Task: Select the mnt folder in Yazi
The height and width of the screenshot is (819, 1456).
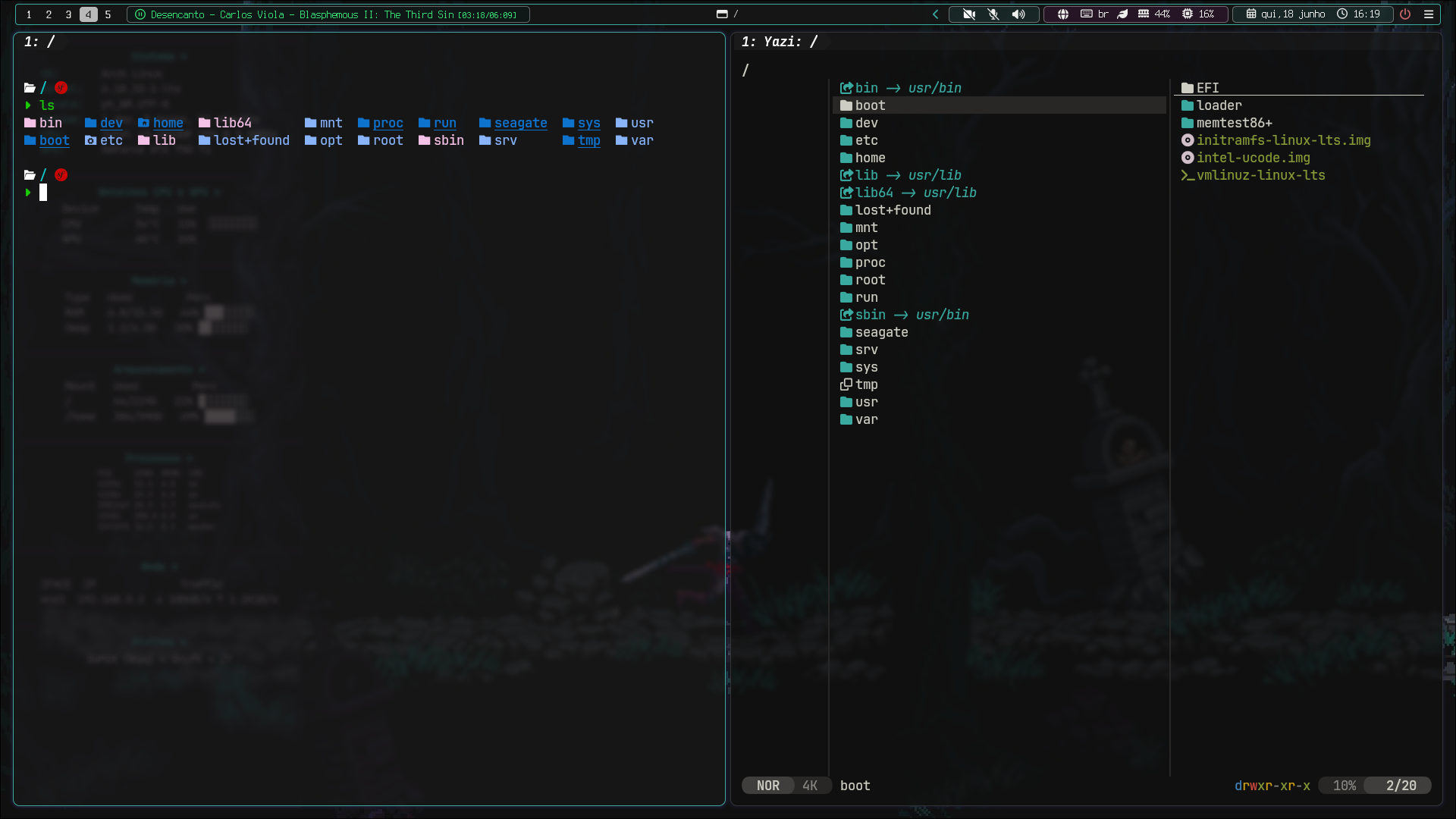Action: click(999, 227)
